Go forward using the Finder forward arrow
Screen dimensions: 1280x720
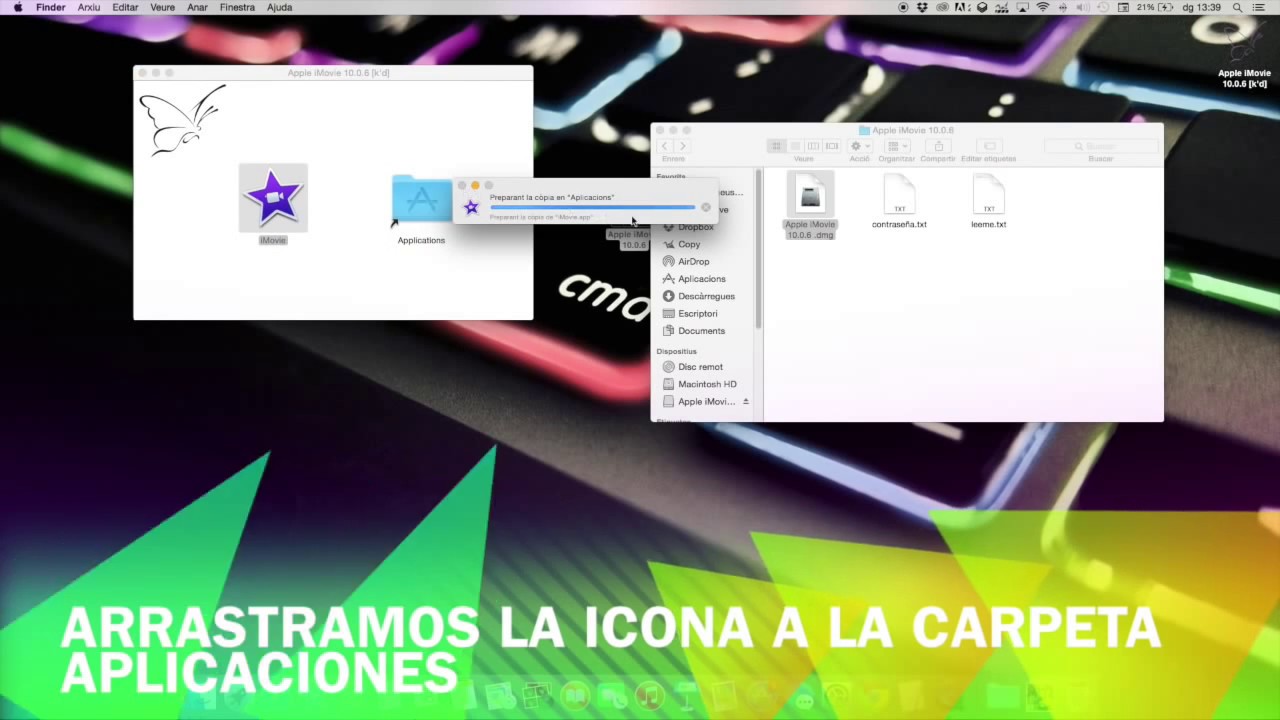(x=682, y=146)
